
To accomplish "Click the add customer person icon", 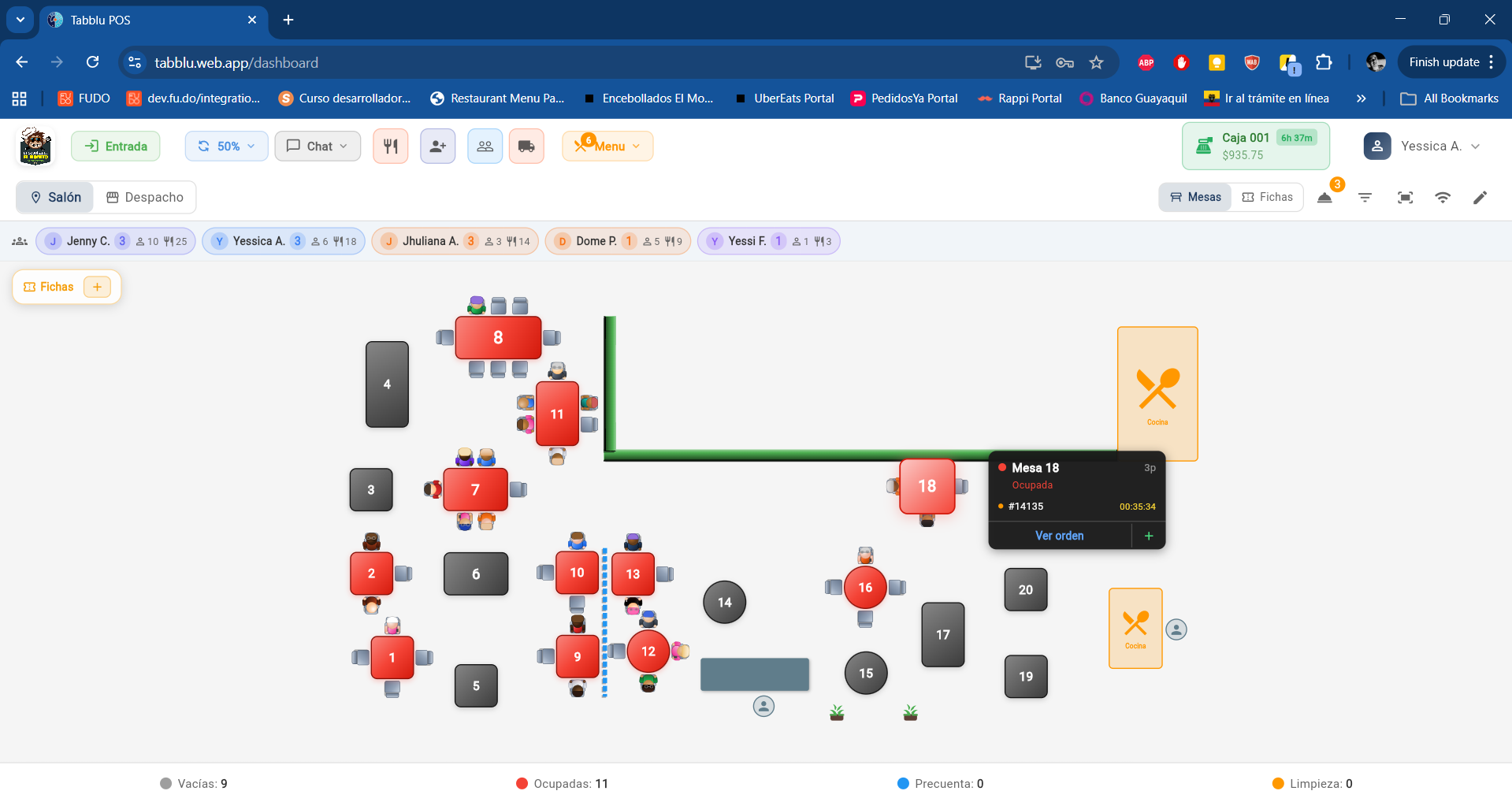I will [437, 147].
